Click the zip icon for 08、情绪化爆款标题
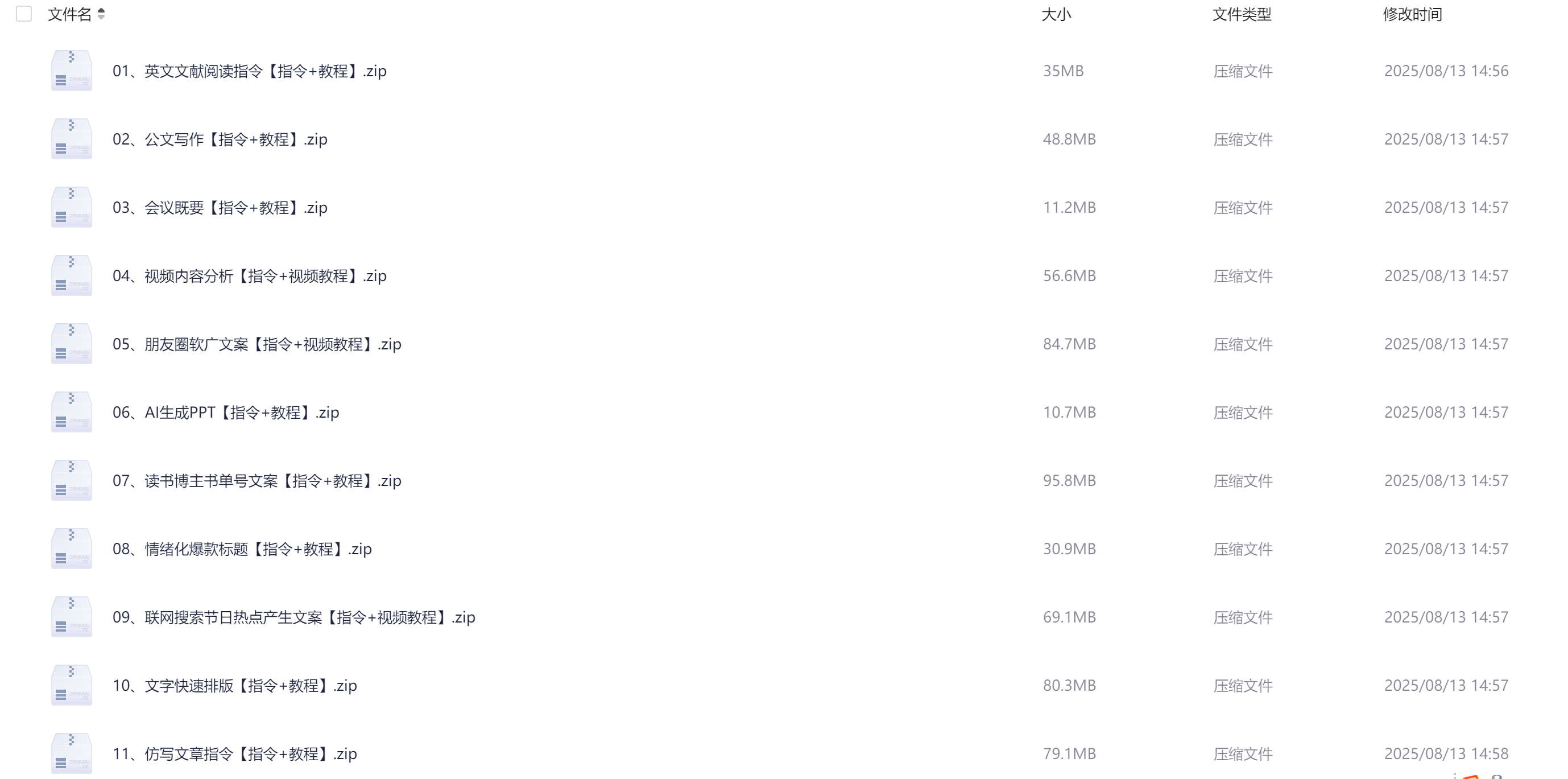 coord(71,548)
